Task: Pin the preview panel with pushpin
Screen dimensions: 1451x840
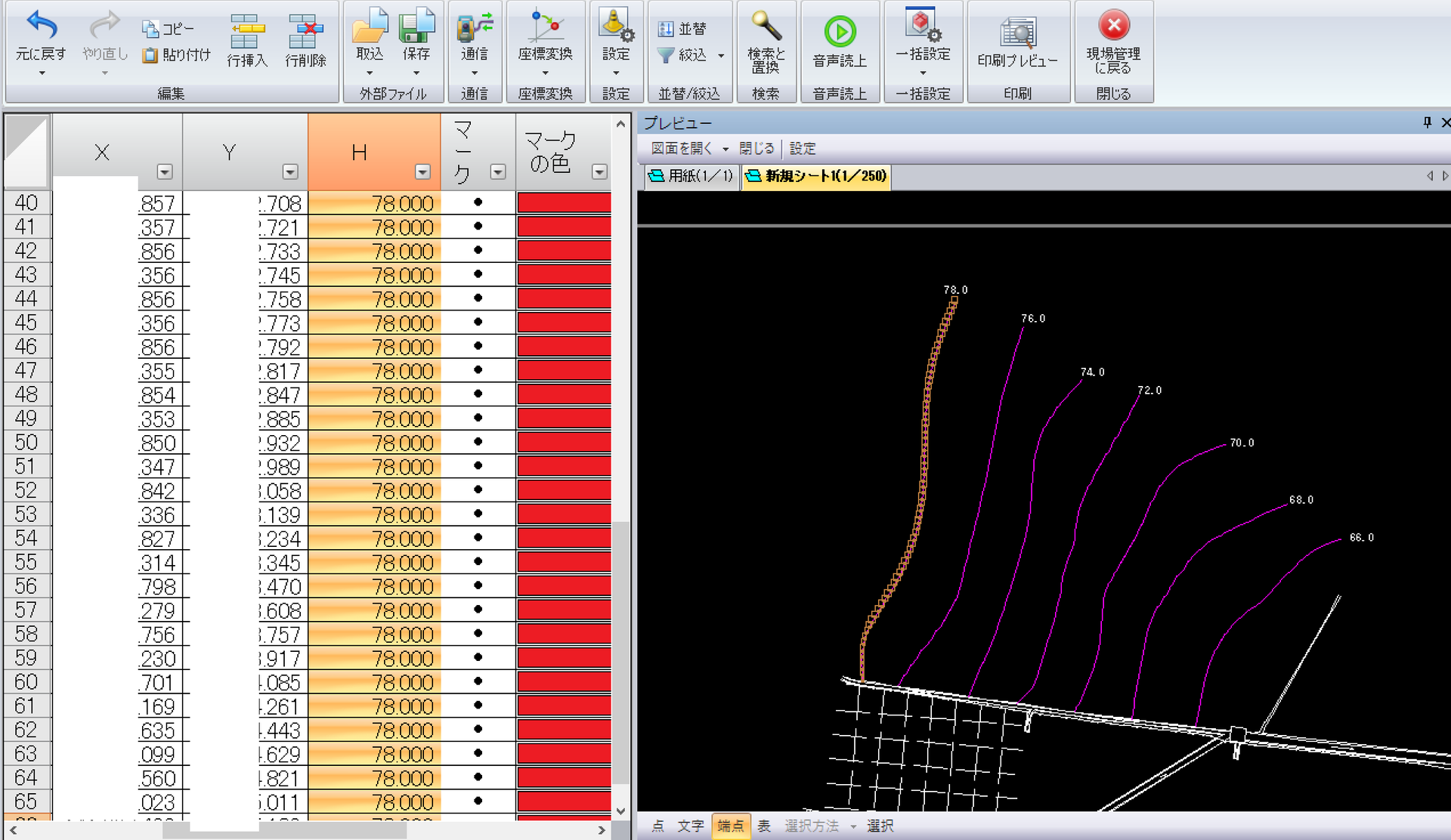Action: coord(1427,122)
